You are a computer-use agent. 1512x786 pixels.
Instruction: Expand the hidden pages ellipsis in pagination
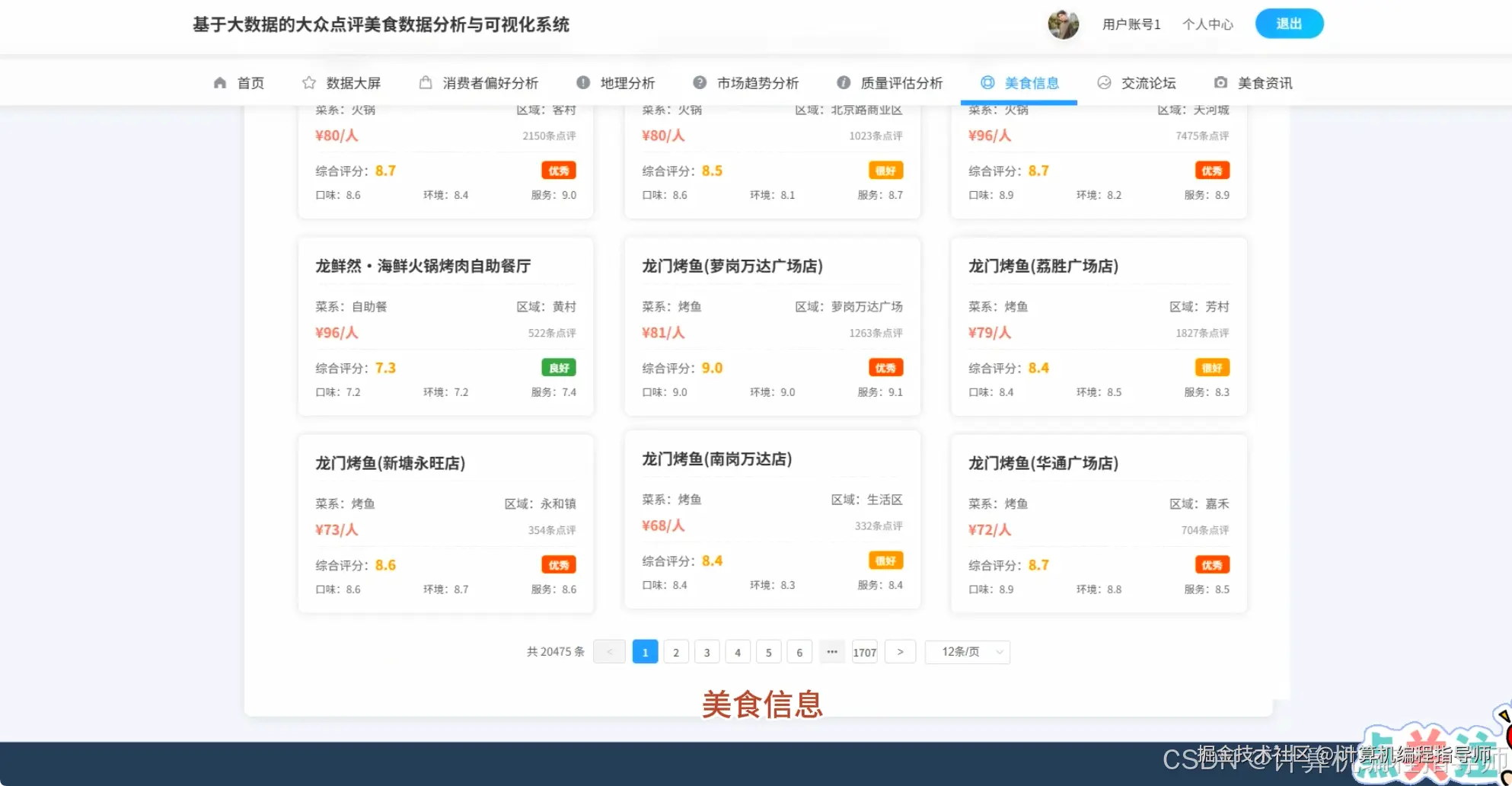831,652
